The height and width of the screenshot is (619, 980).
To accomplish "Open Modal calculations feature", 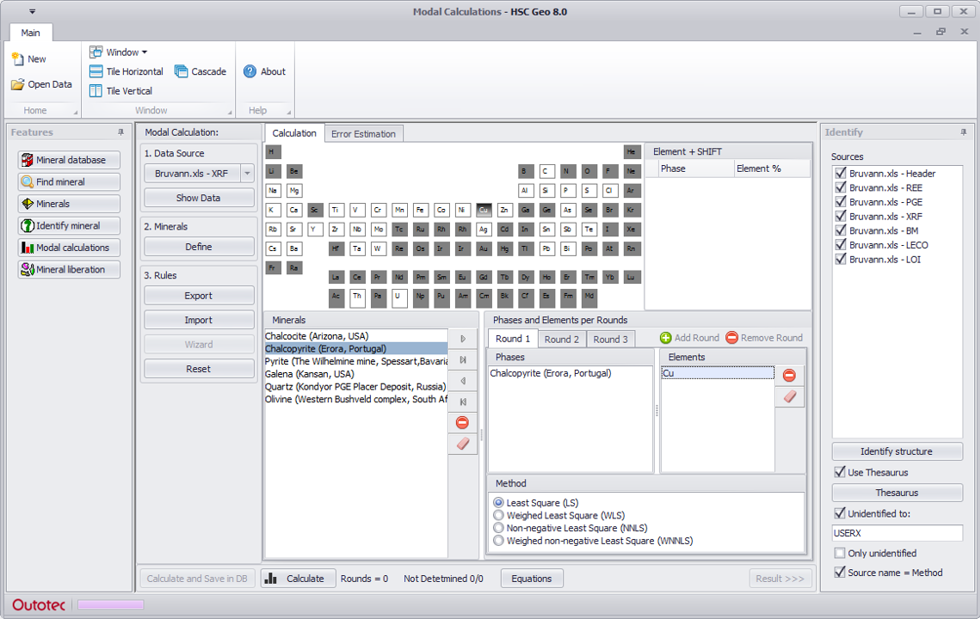I will [x=69, y=248].
